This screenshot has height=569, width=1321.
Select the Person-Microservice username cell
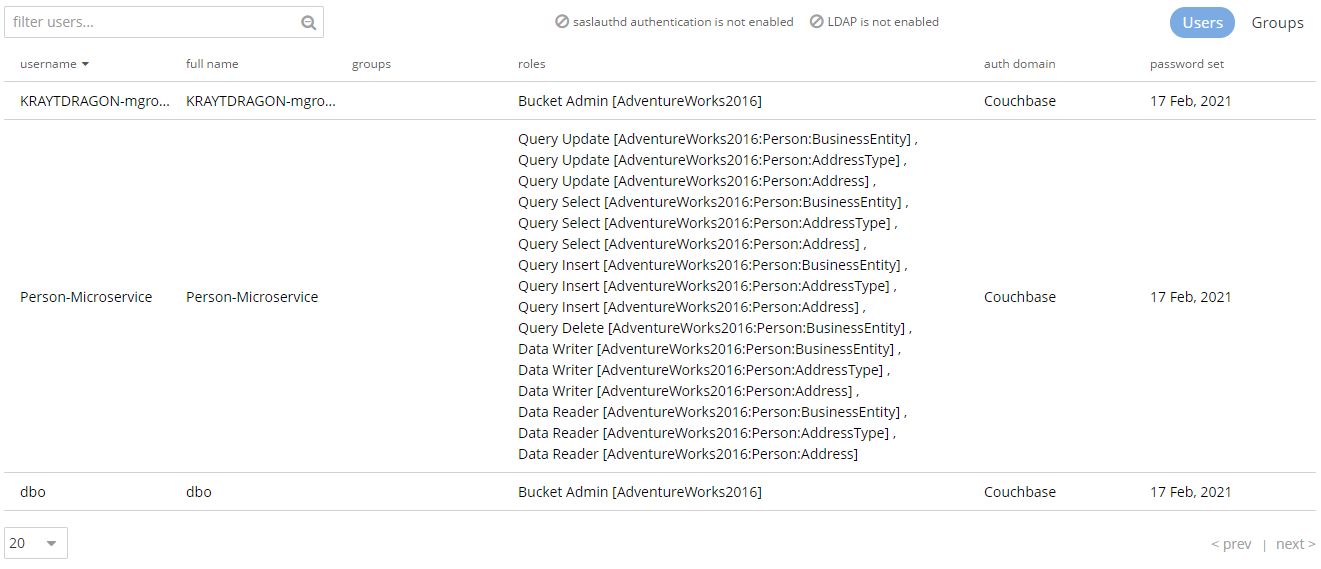point(86,297)
